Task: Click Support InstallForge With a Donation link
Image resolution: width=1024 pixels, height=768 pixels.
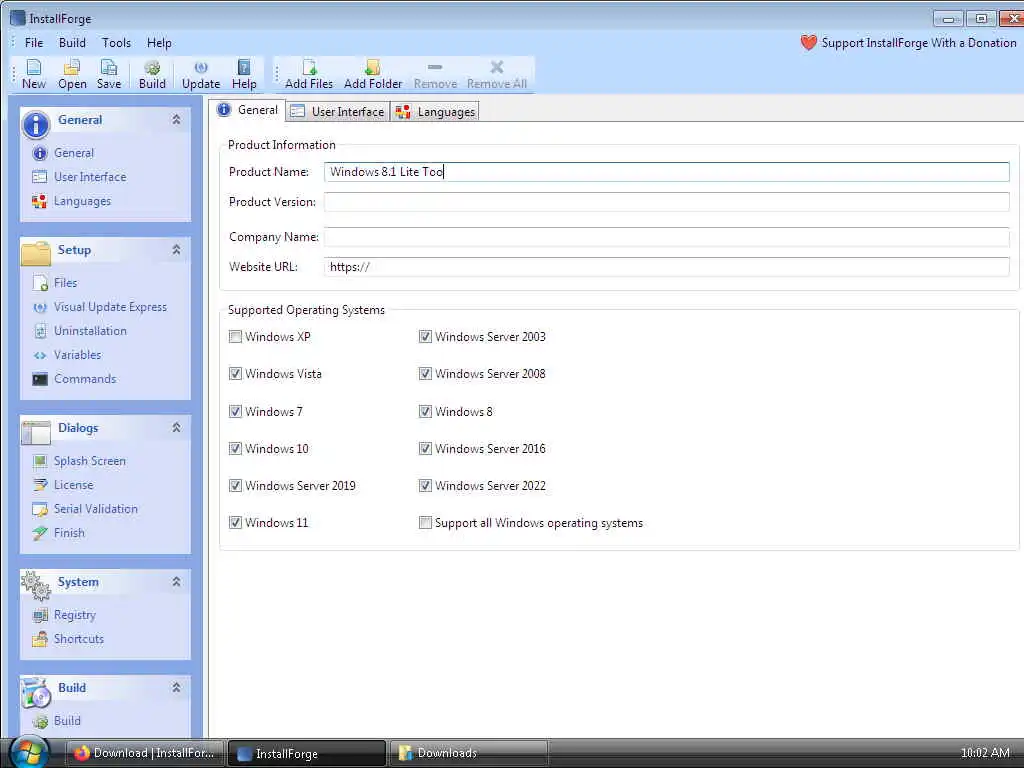Action: [x=908, y=43]
